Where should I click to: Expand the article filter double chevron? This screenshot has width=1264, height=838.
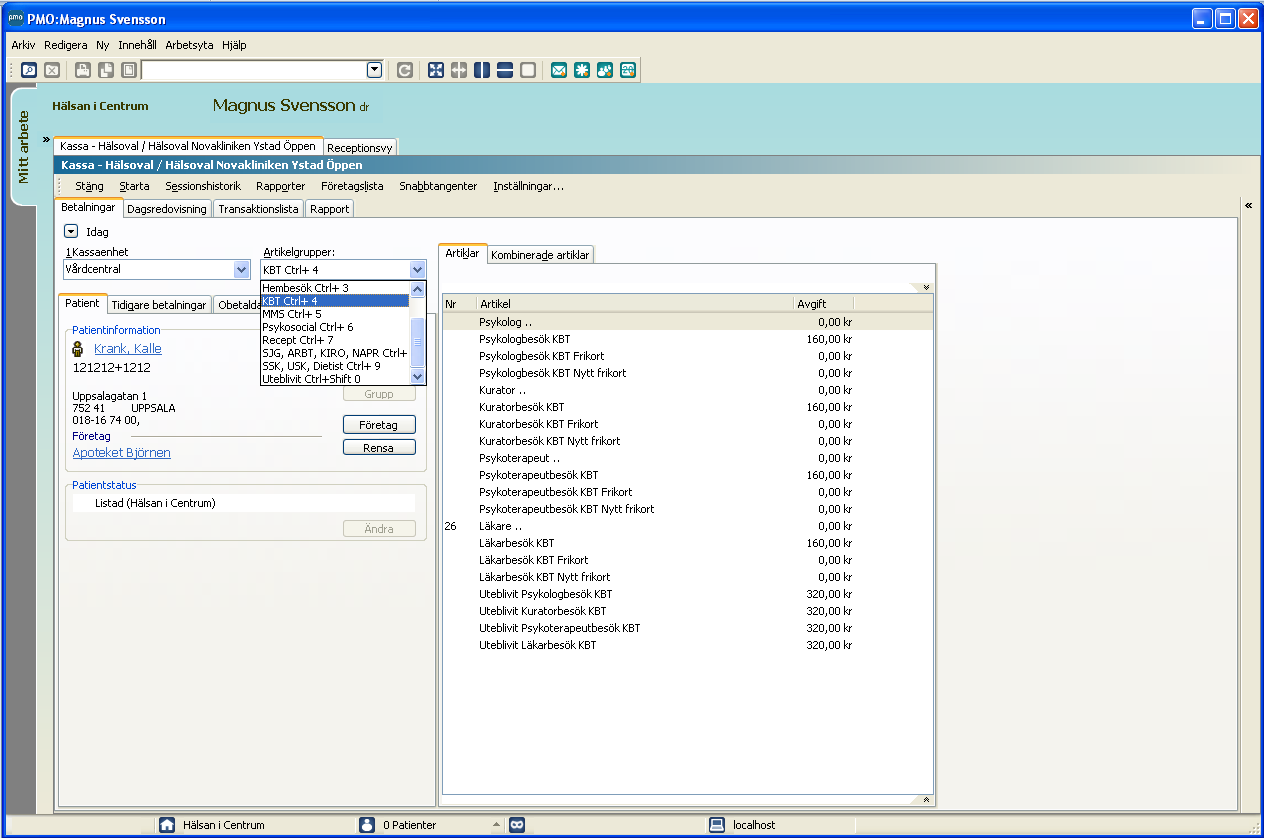click(x=927, y=287)
